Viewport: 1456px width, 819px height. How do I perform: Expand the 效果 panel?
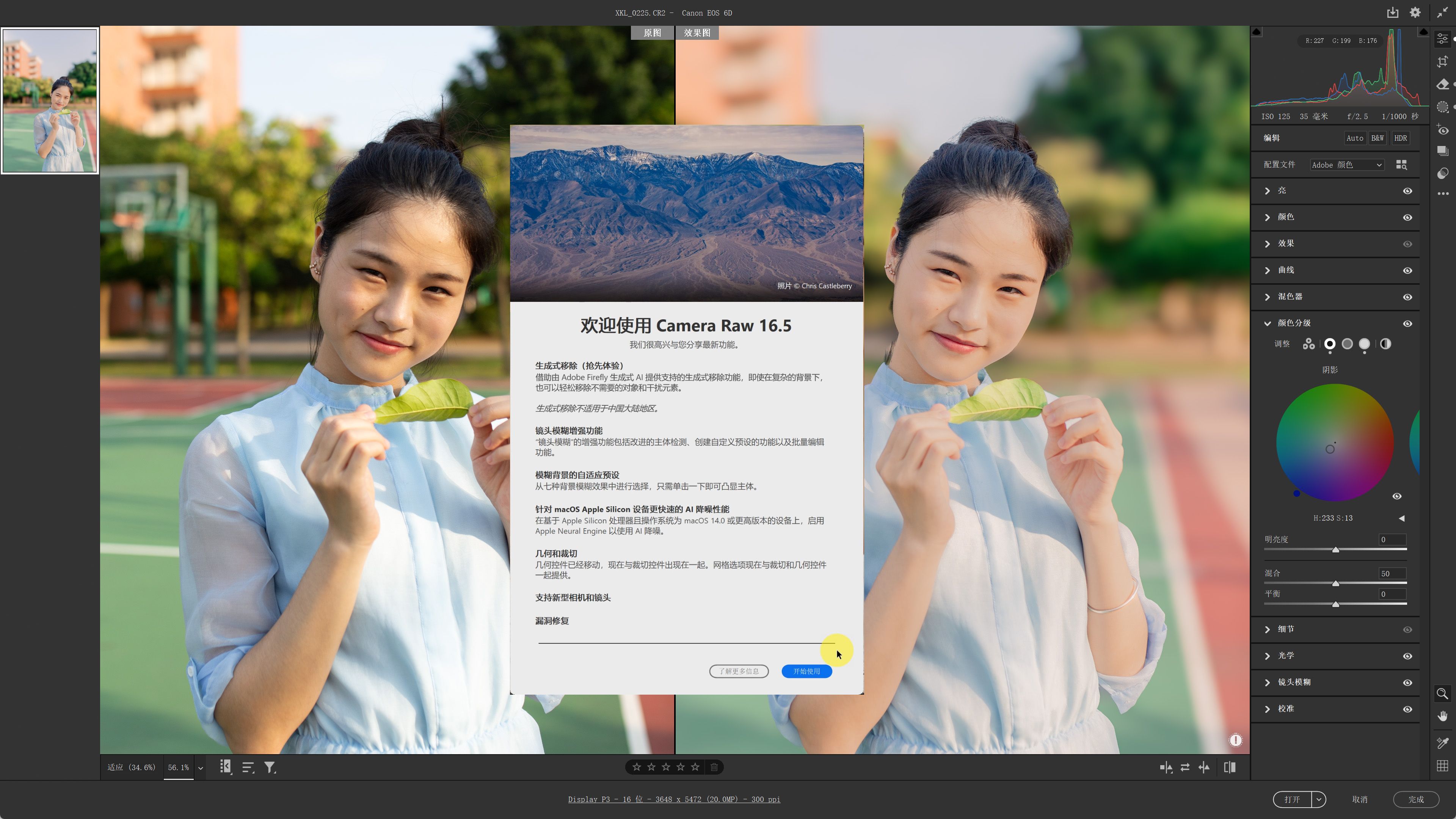1268,244
